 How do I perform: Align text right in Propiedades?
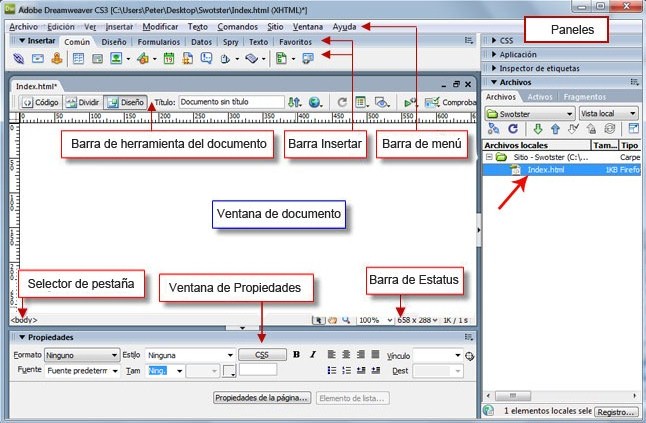pyautogui.click(x=361, y=354)
